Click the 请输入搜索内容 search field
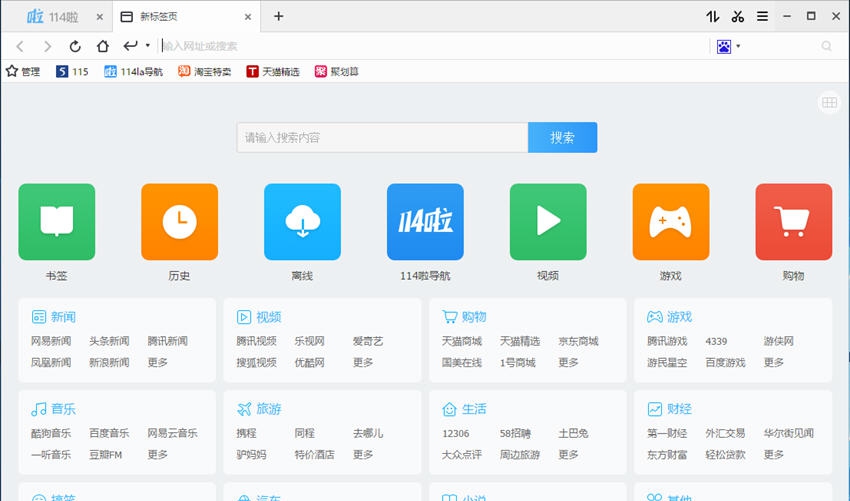Image resolution: width=850 pixels, height=501 pixels. [382, 138]
